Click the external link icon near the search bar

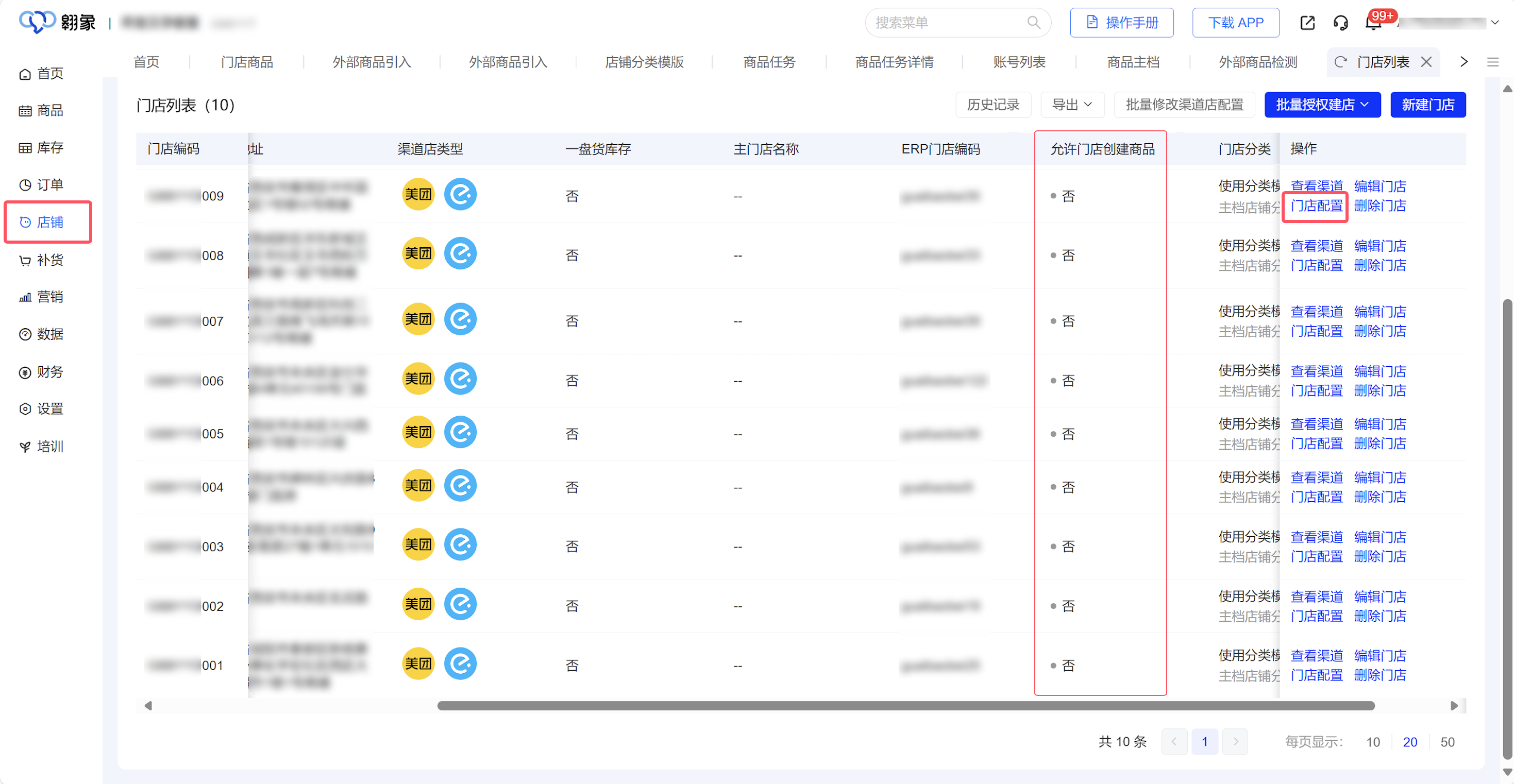pyautogui.click(x=1308, y=22)
